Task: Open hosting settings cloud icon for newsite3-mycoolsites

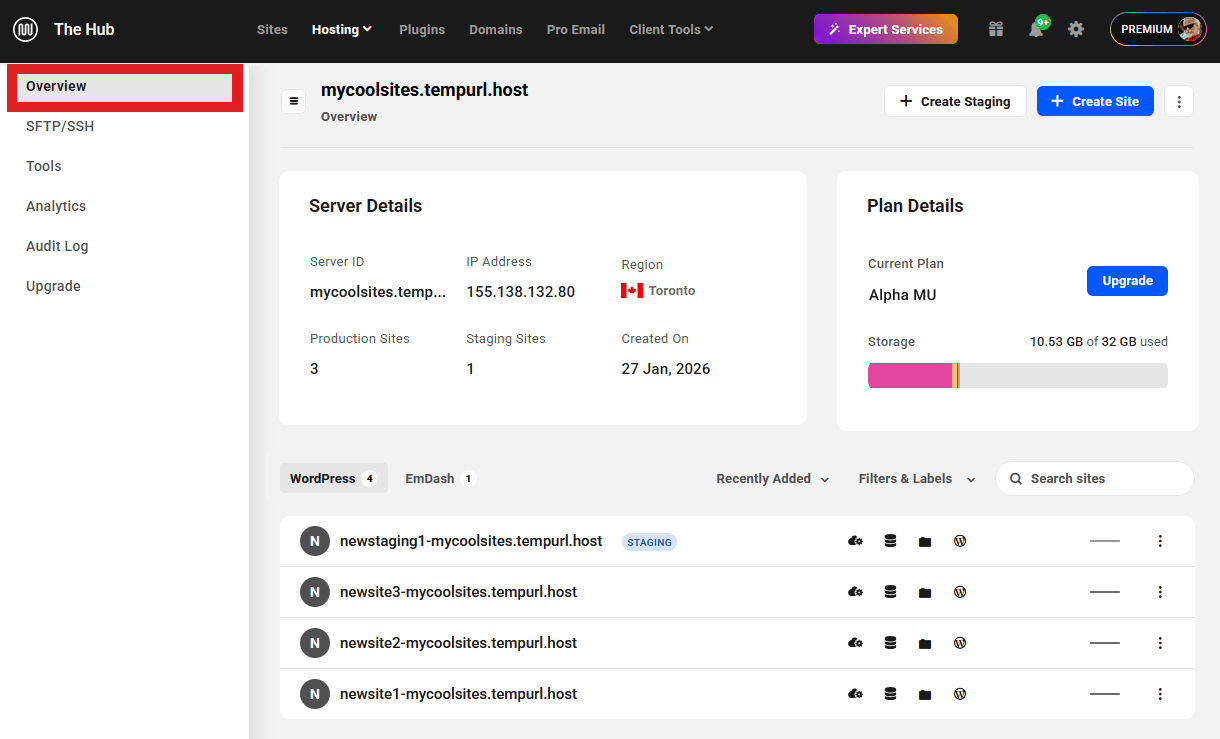Action: tap(855, 592)
